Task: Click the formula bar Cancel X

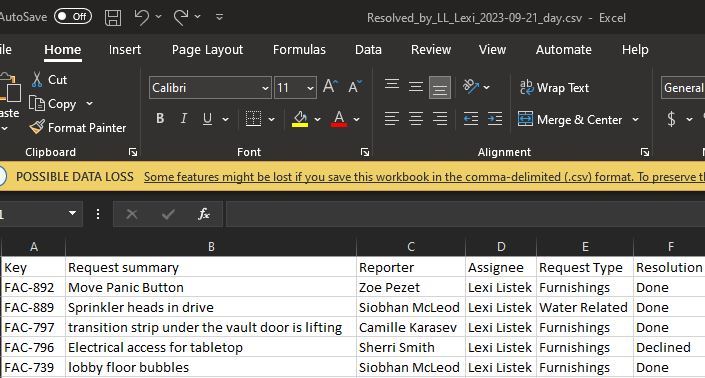Action: pos(132,214)
